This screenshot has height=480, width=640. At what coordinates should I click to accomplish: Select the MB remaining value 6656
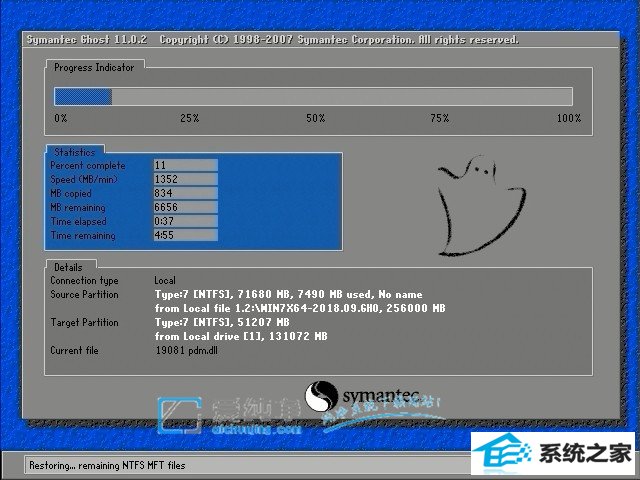pyautogui.click(x=186, y=207)
